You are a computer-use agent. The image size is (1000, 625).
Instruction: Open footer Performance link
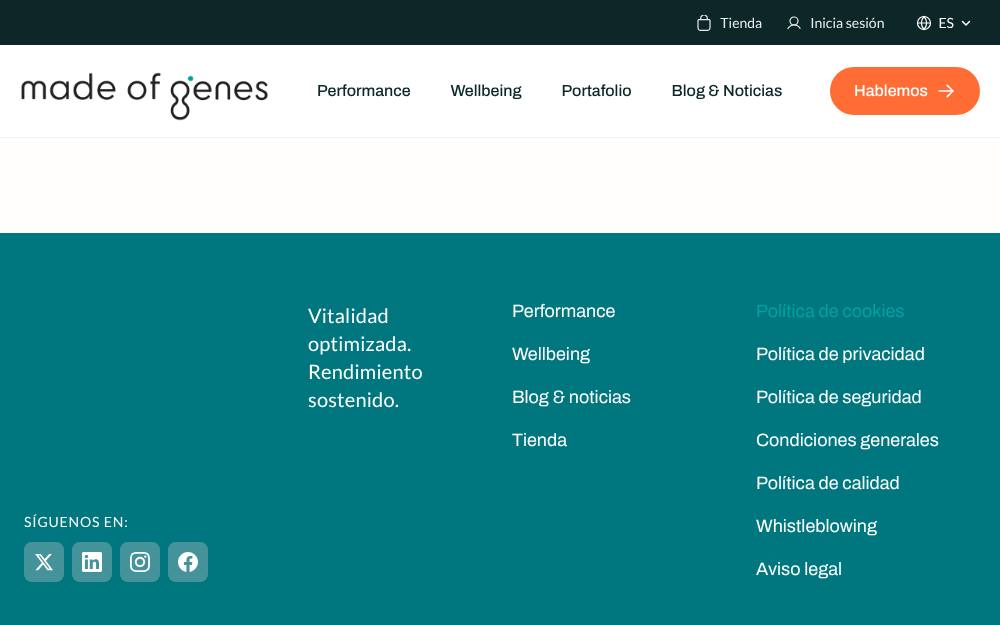point(564,311)
